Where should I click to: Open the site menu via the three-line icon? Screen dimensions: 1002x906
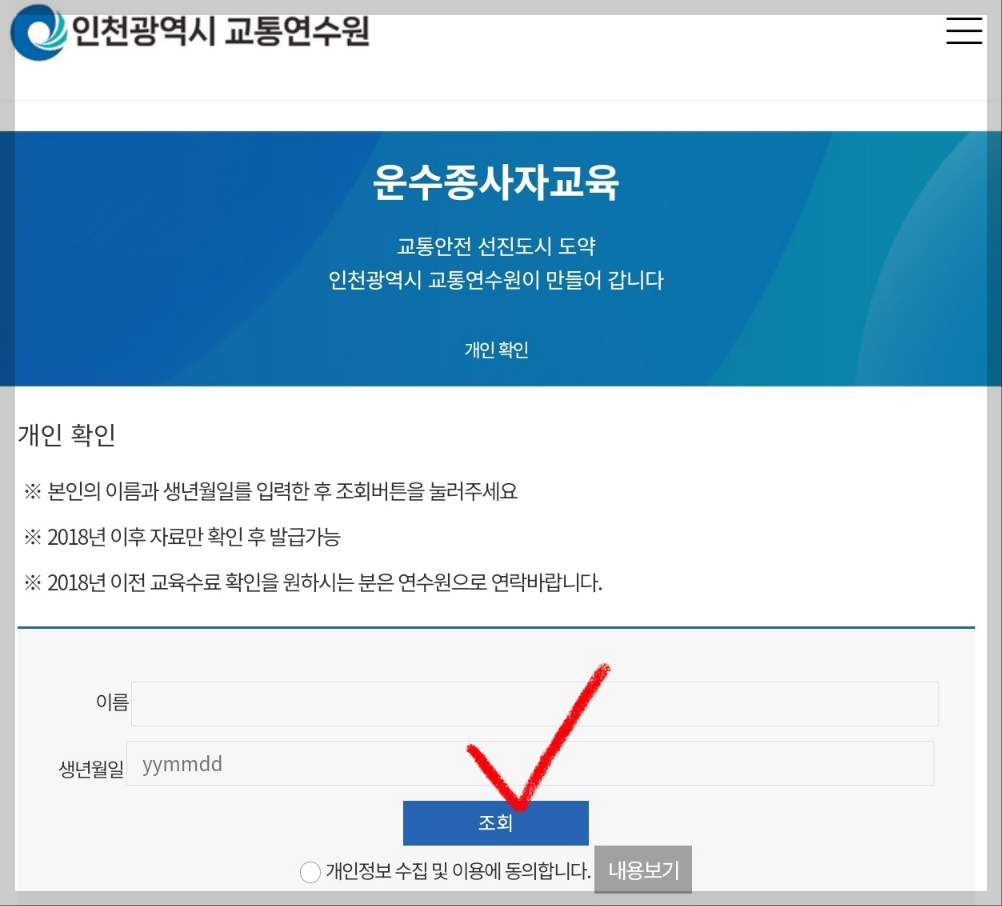(x=963, y=31)
